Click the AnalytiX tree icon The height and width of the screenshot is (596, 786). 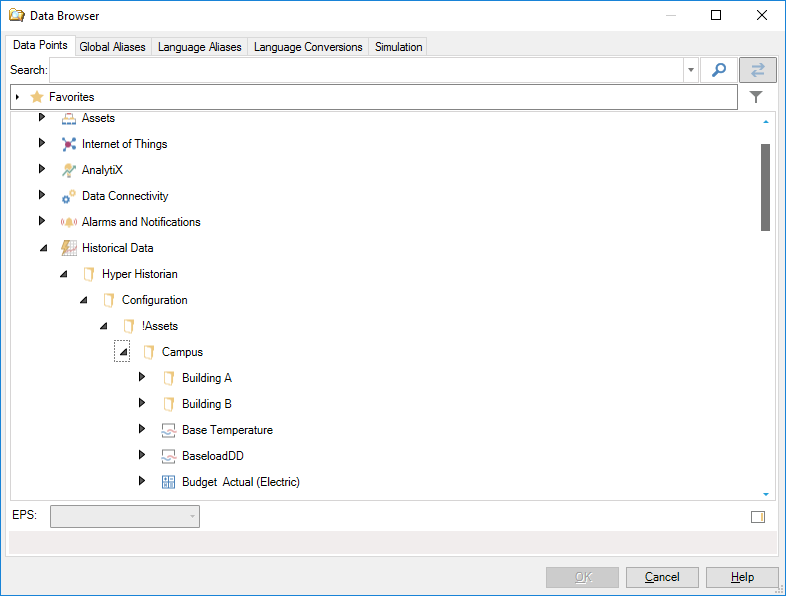[x=69, y=170]
